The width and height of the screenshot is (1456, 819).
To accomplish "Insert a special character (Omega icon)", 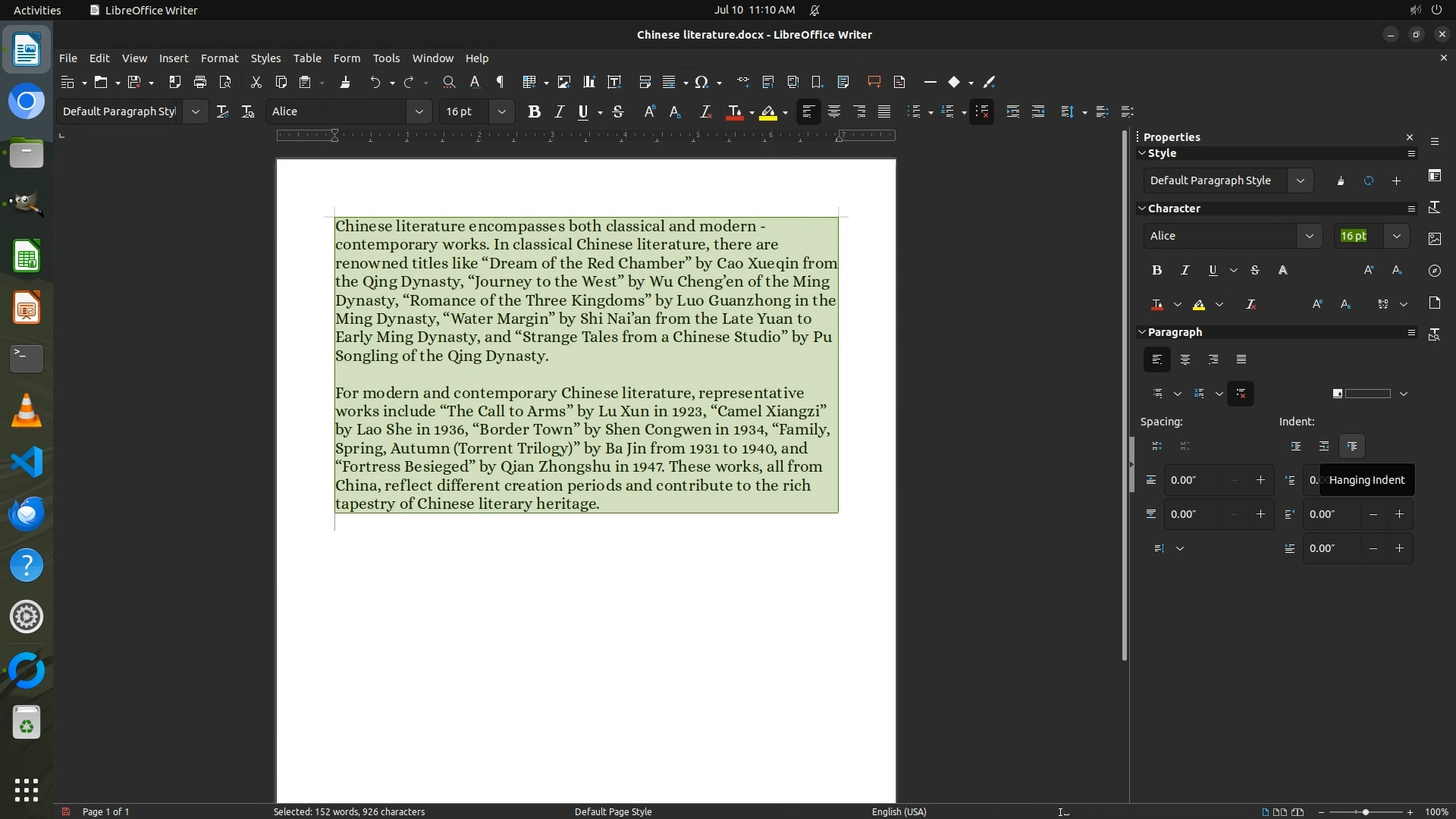I will click(701, 82).
